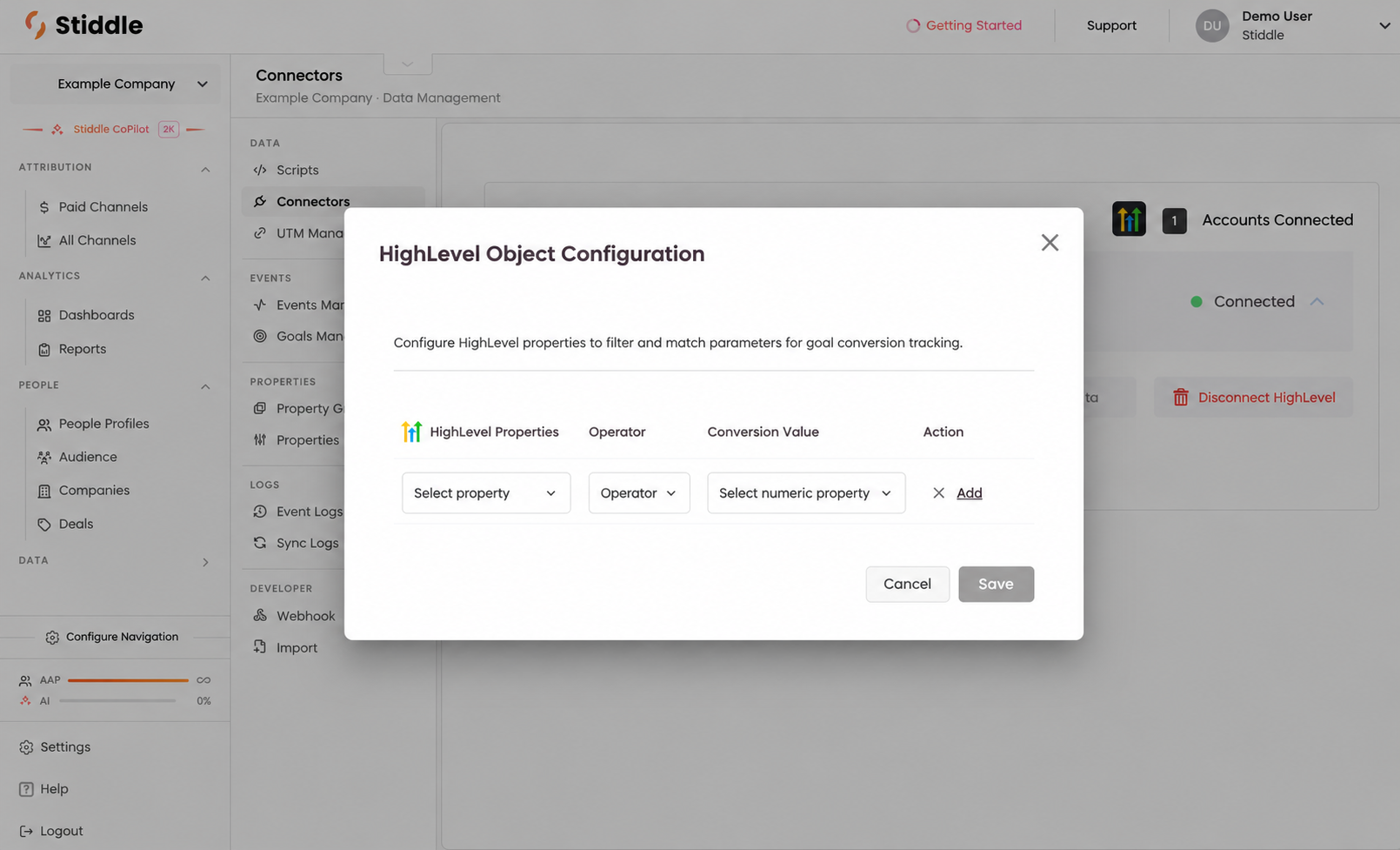Open Dashboards via its grid icon
The image size is (1400, 850).
pyautogui.click(x=43, y=316)
